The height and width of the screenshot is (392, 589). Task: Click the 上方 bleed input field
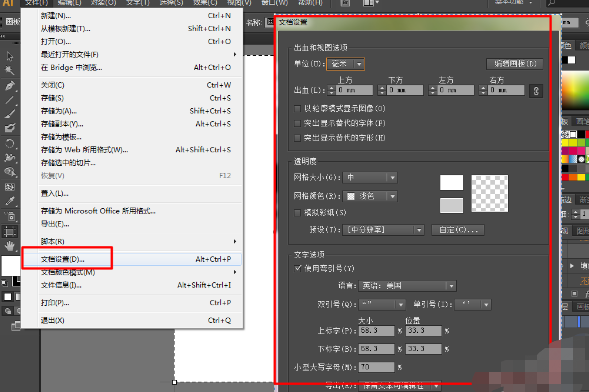point(354,90)
